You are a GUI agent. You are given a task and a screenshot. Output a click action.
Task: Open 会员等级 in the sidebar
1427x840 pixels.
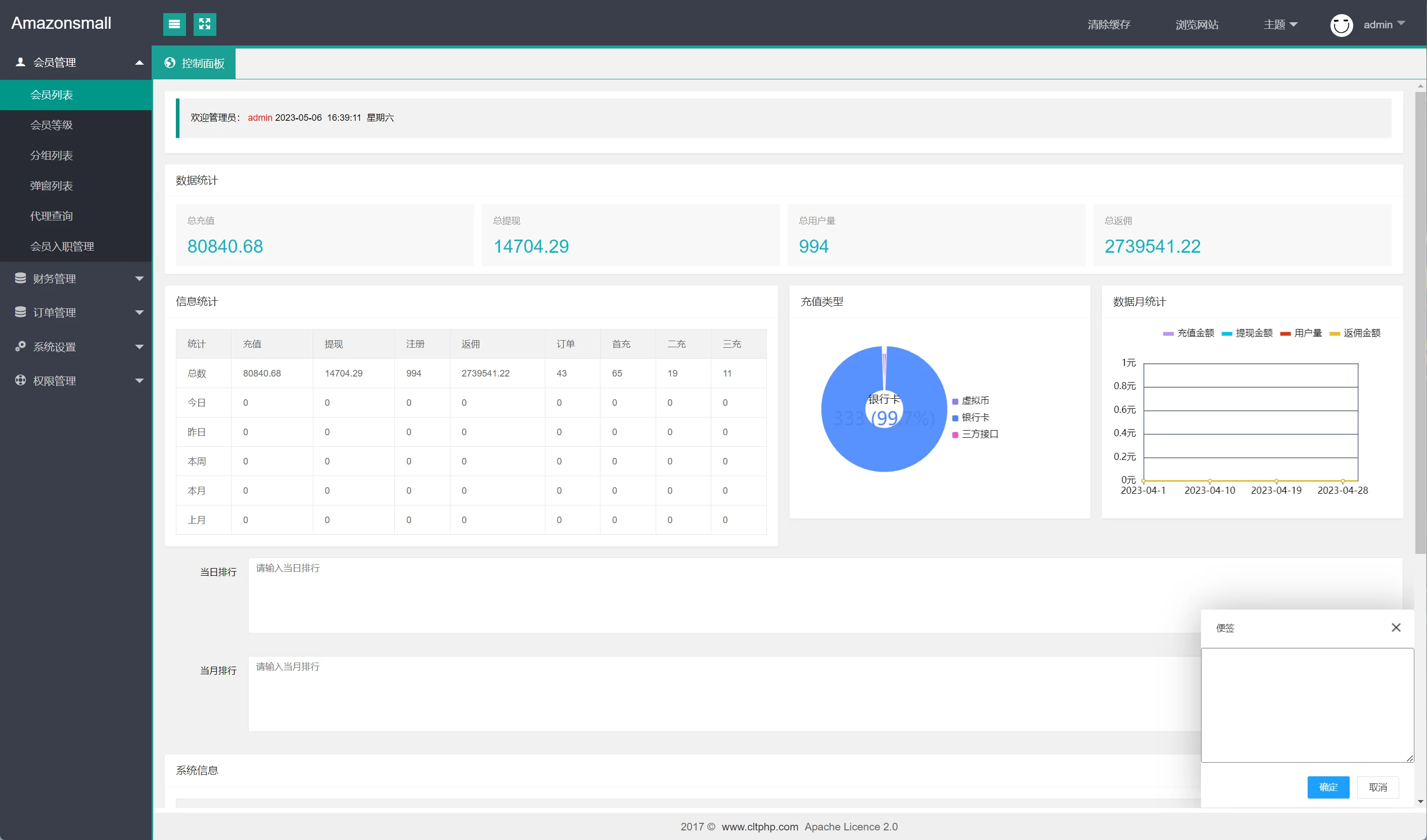coord(52,125)
